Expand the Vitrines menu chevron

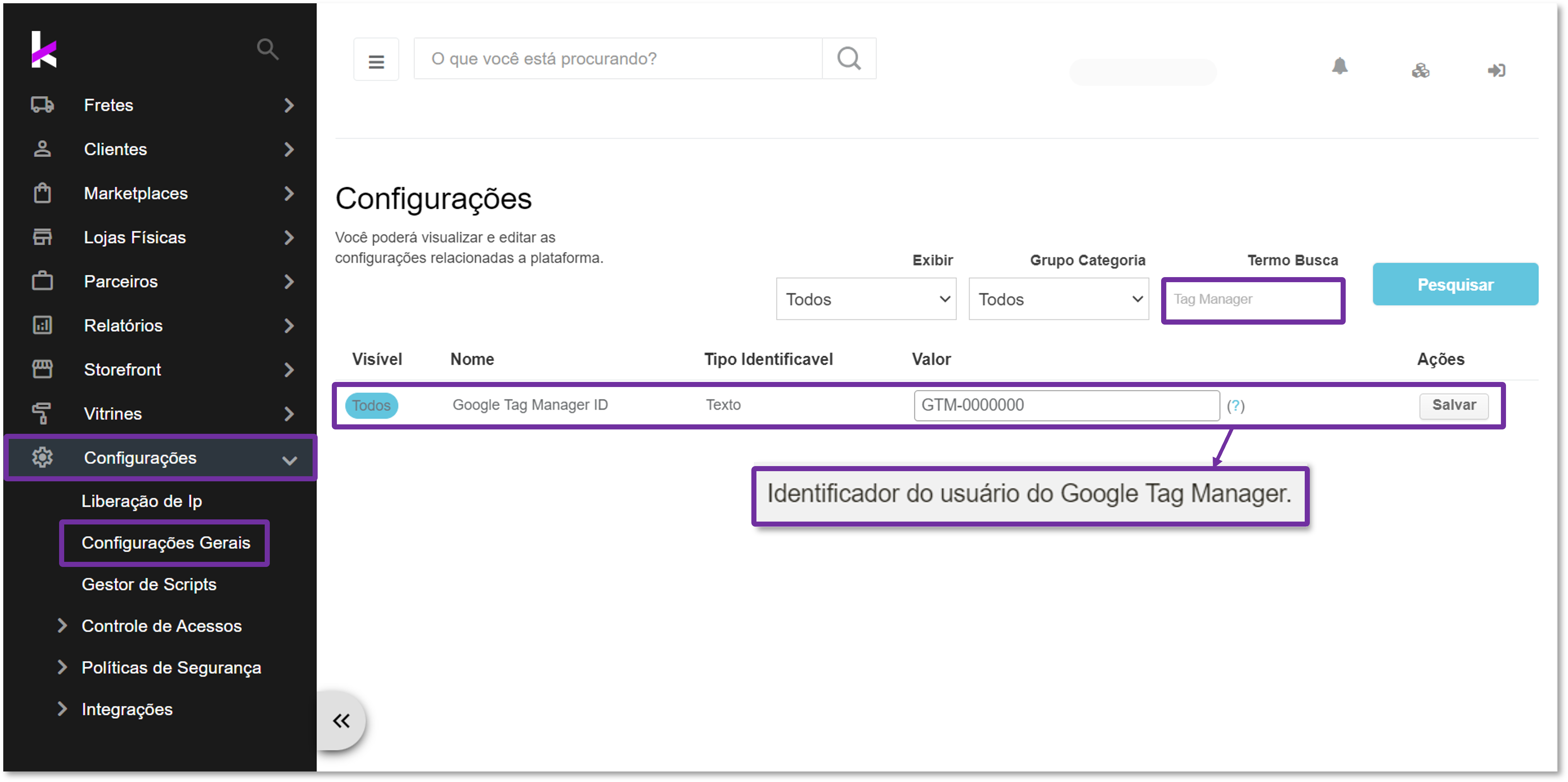[289, 414]
